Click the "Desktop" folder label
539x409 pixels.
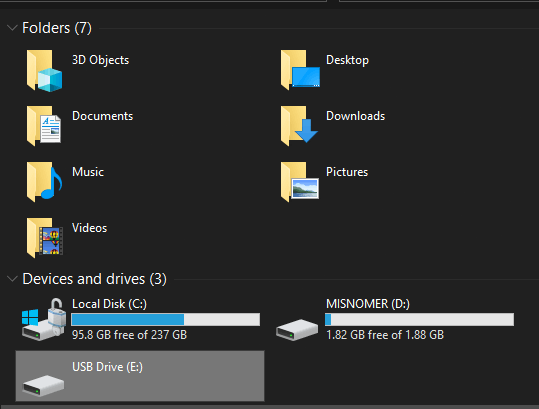(347, 60)
